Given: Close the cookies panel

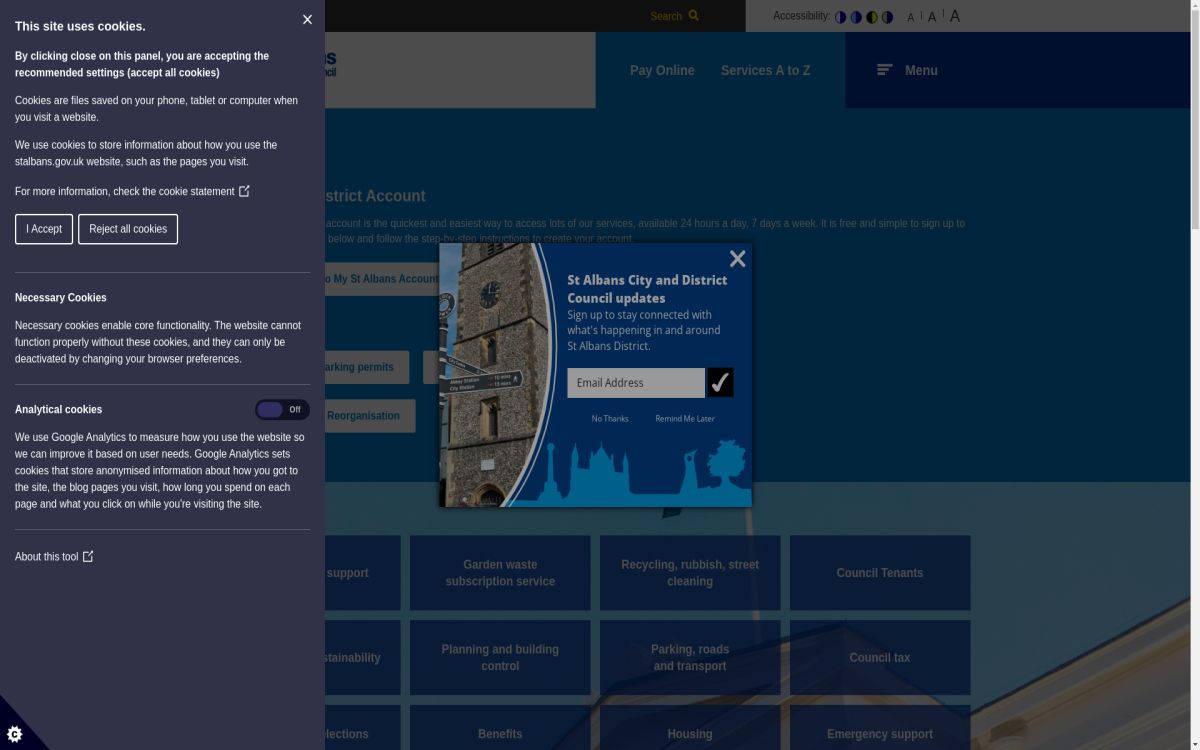Looking at the screenshot, I should pyautogui.click(x=307, y=19).
